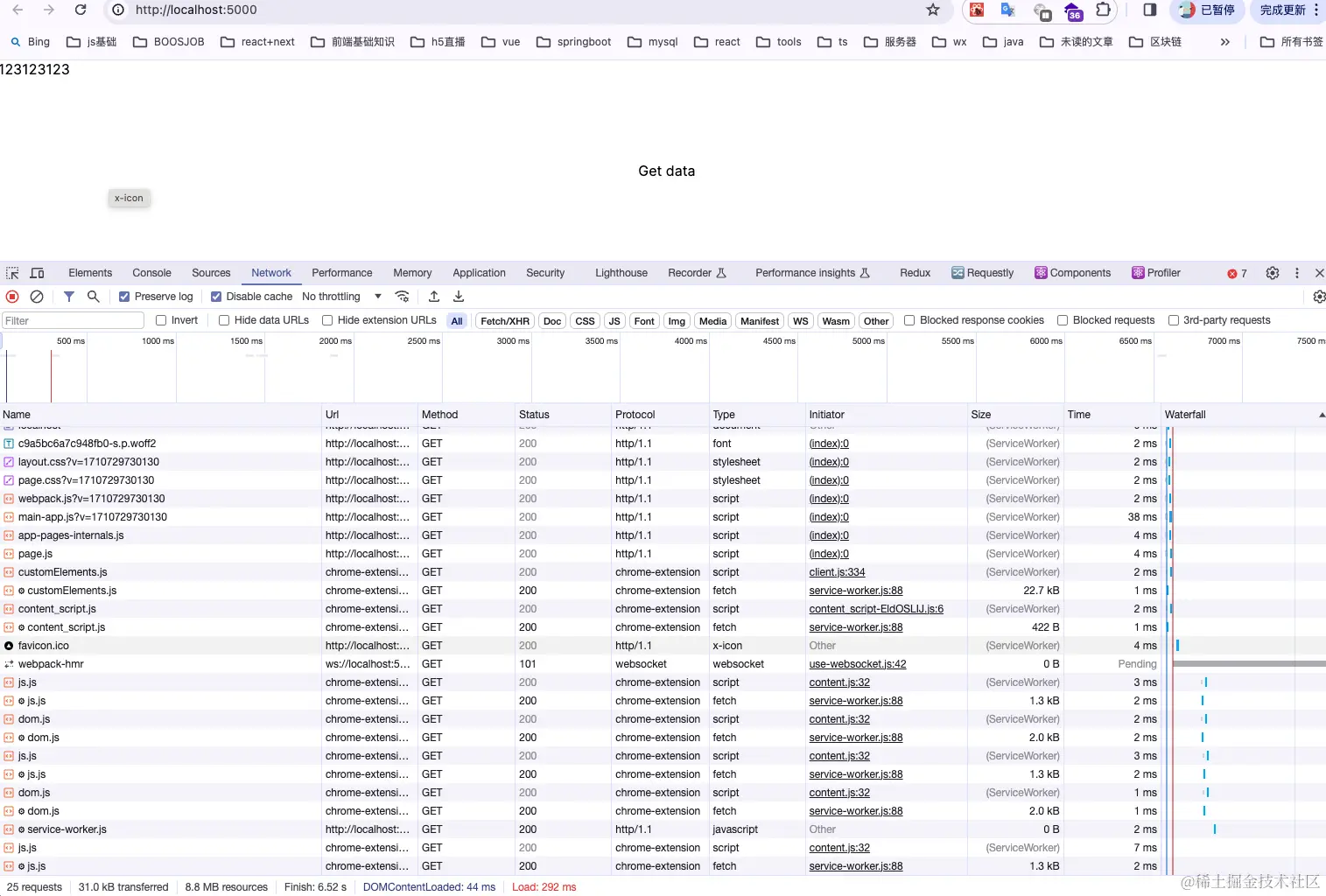Open the DevTools three-dot menu

1297,273
